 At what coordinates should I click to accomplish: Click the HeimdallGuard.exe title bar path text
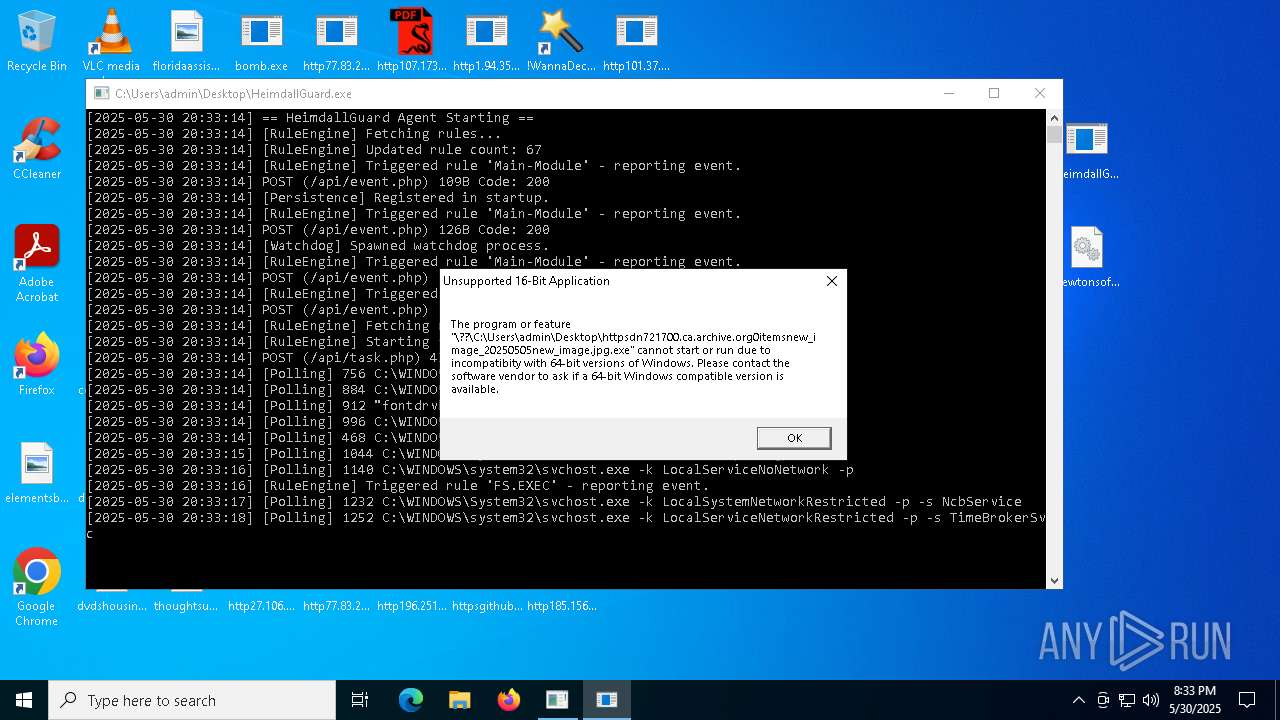point(233,94)
